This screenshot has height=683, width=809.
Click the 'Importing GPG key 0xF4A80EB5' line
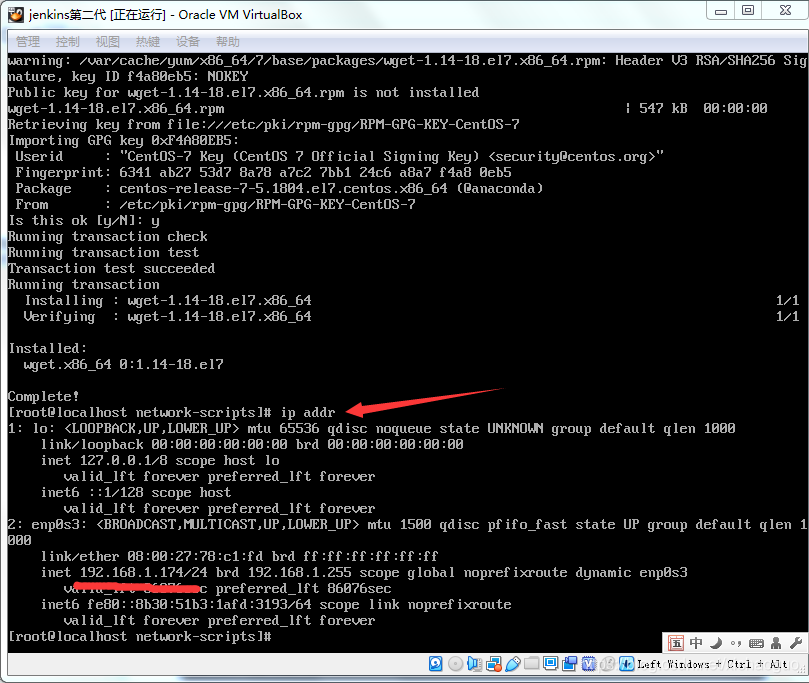coord(123,140)
